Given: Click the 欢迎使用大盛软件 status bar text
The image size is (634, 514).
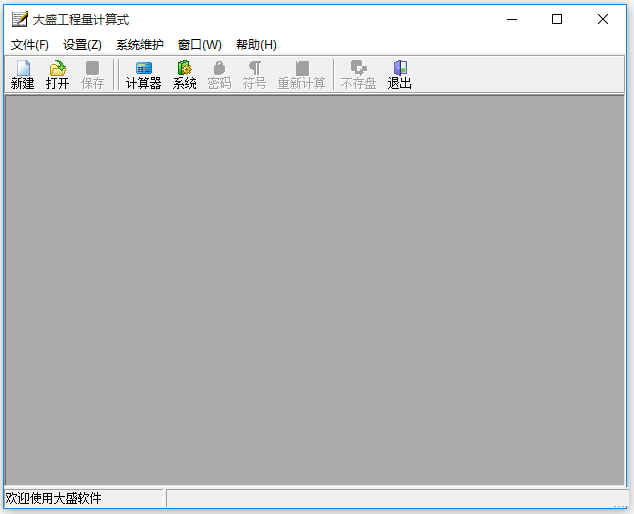Looking at the screenshot, I should pyautogui.click(x=54, y=498).
